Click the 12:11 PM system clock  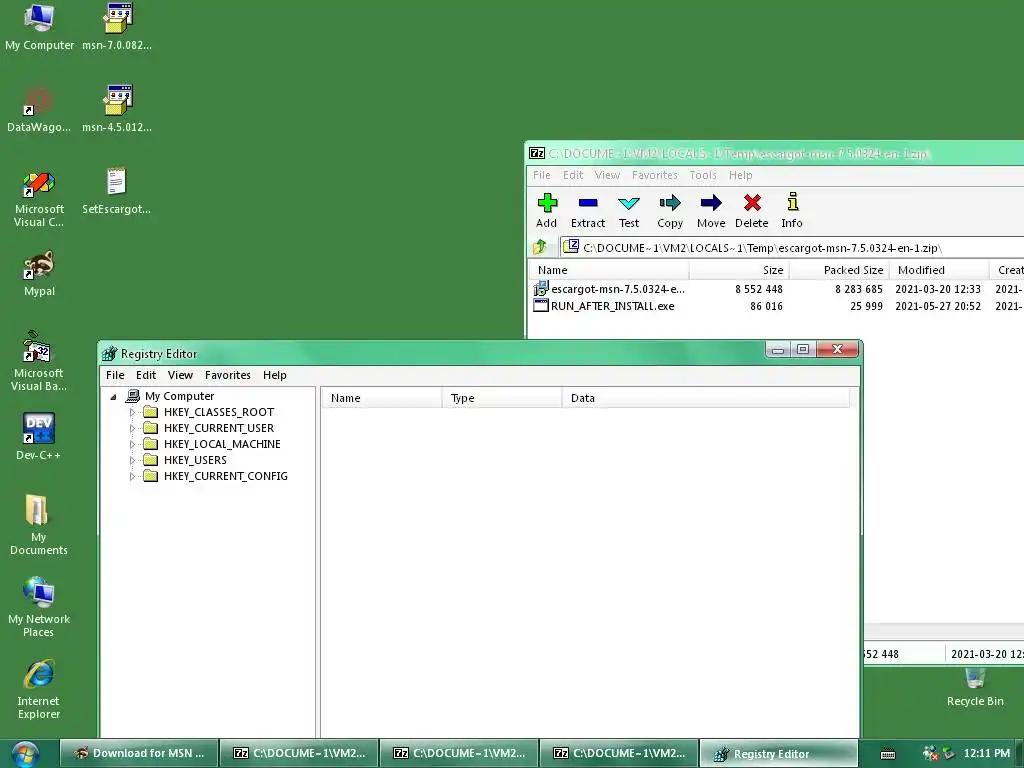coord(986,754)
